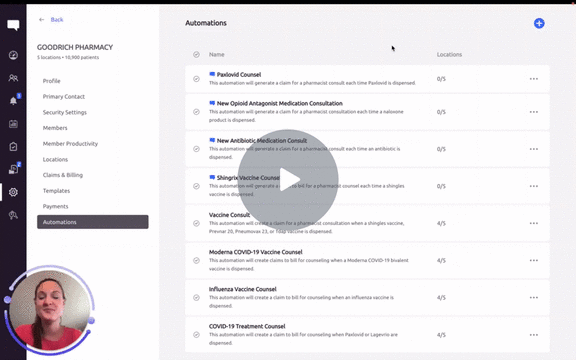This screenshot has width=576, height=360.
Task: Open the Locations section
Action: click(x=55, y=159)
